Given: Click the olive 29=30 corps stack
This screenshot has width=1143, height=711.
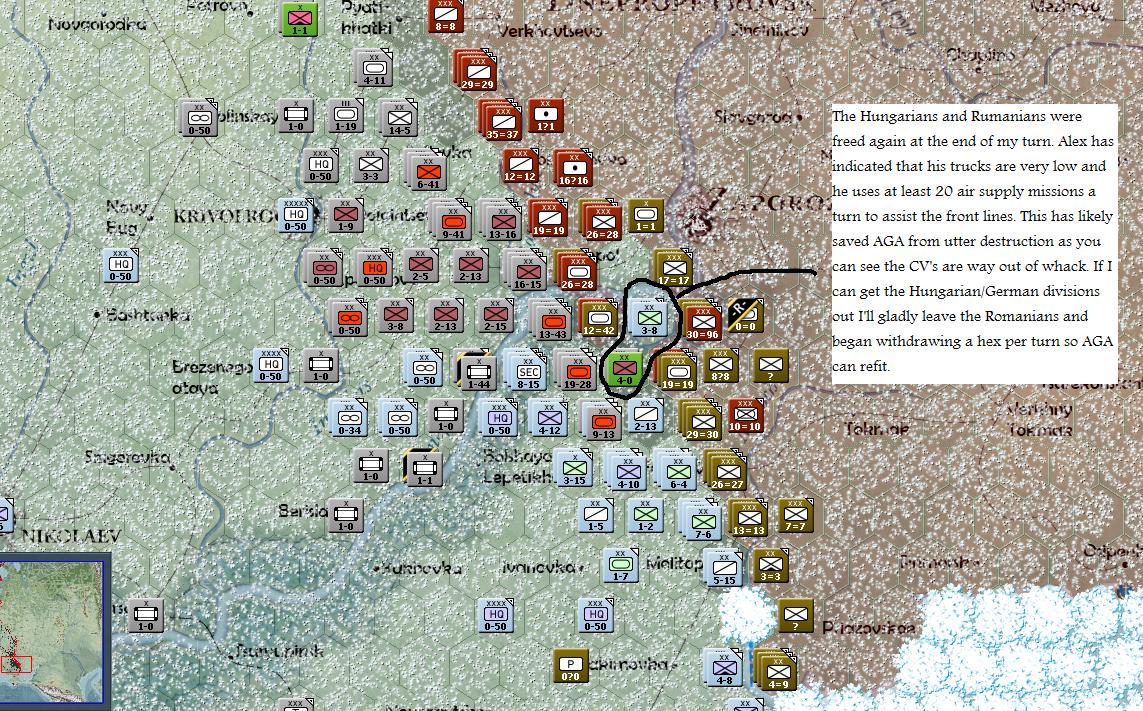Looking at the screenshot, I should point(701,421).
